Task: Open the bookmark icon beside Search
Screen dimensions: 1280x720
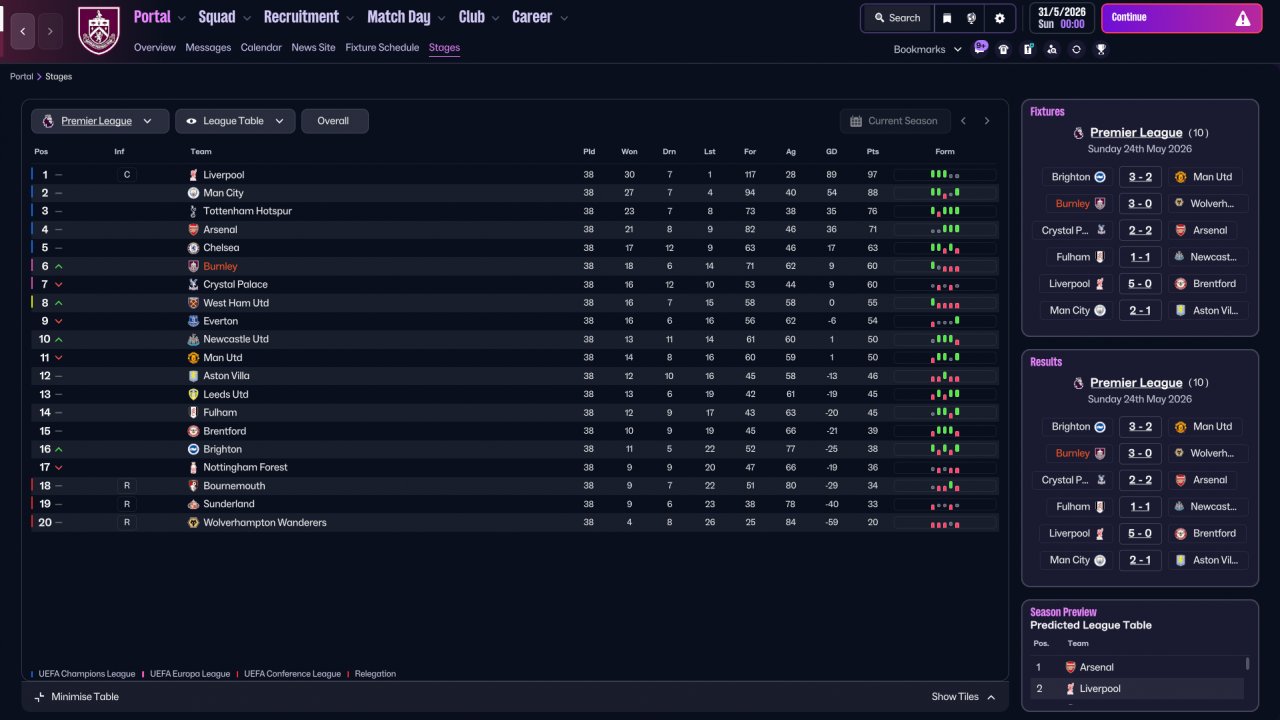Action: [x=947, y=18]
